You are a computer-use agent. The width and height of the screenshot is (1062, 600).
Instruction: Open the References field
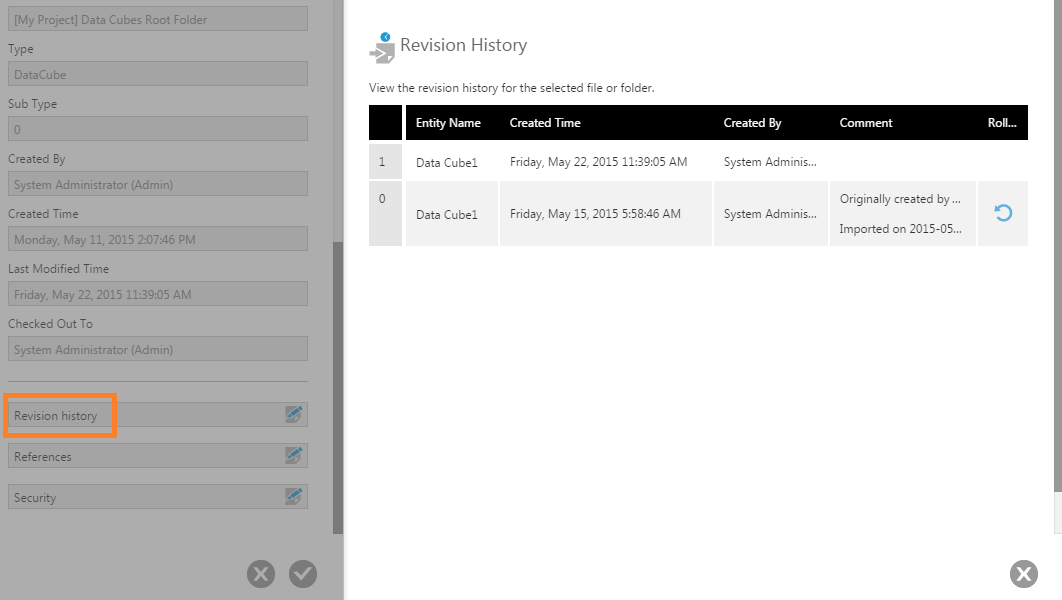158,456
